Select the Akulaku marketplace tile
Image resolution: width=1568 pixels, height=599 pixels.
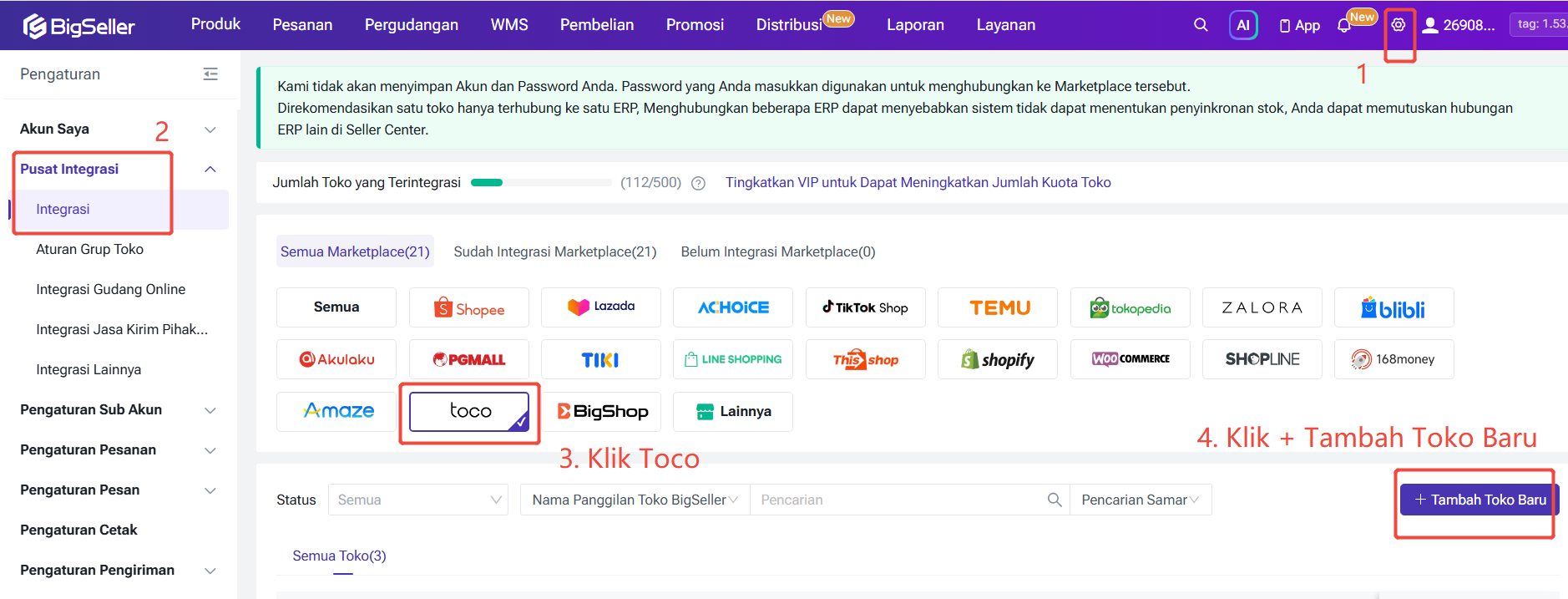pos(336,359)
